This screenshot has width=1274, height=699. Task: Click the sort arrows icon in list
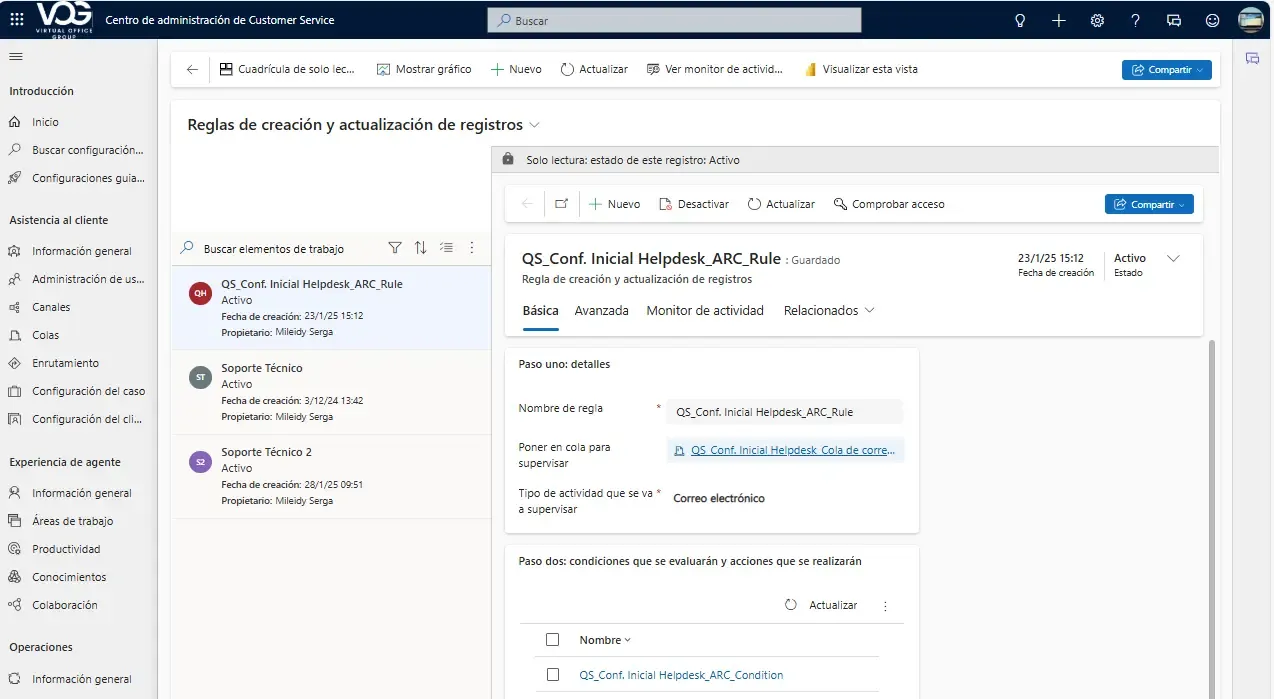(421, 248)
